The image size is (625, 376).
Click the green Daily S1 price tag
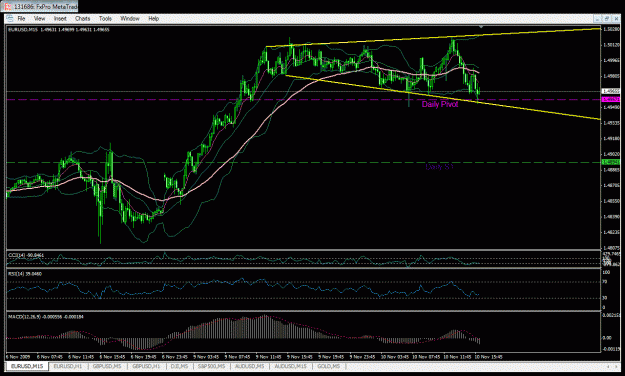click(611, 162)
